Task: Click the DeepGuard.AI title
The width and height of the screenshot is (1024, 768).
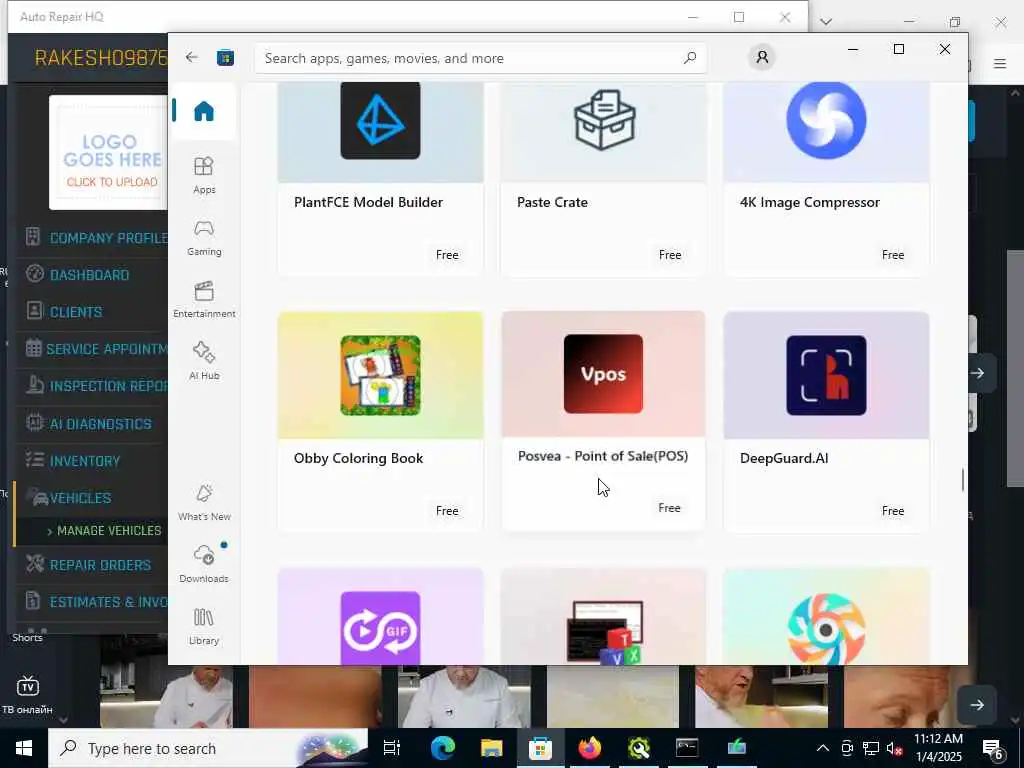Action: (784, 458)
